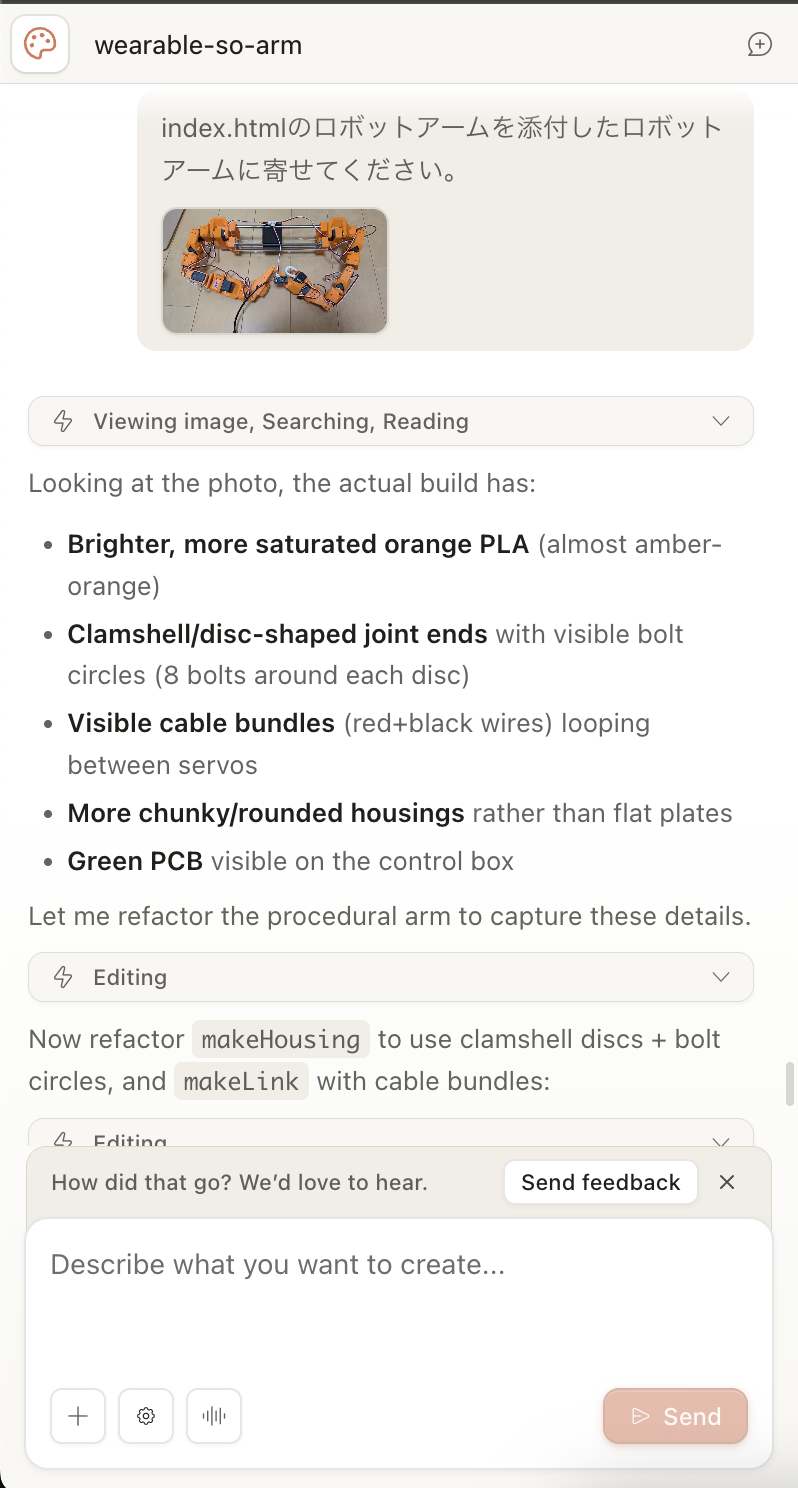The width and height of the screenshot is (798, 1488).
Task: Click the makeHousing code label
Action: [x=281, y=1039]
